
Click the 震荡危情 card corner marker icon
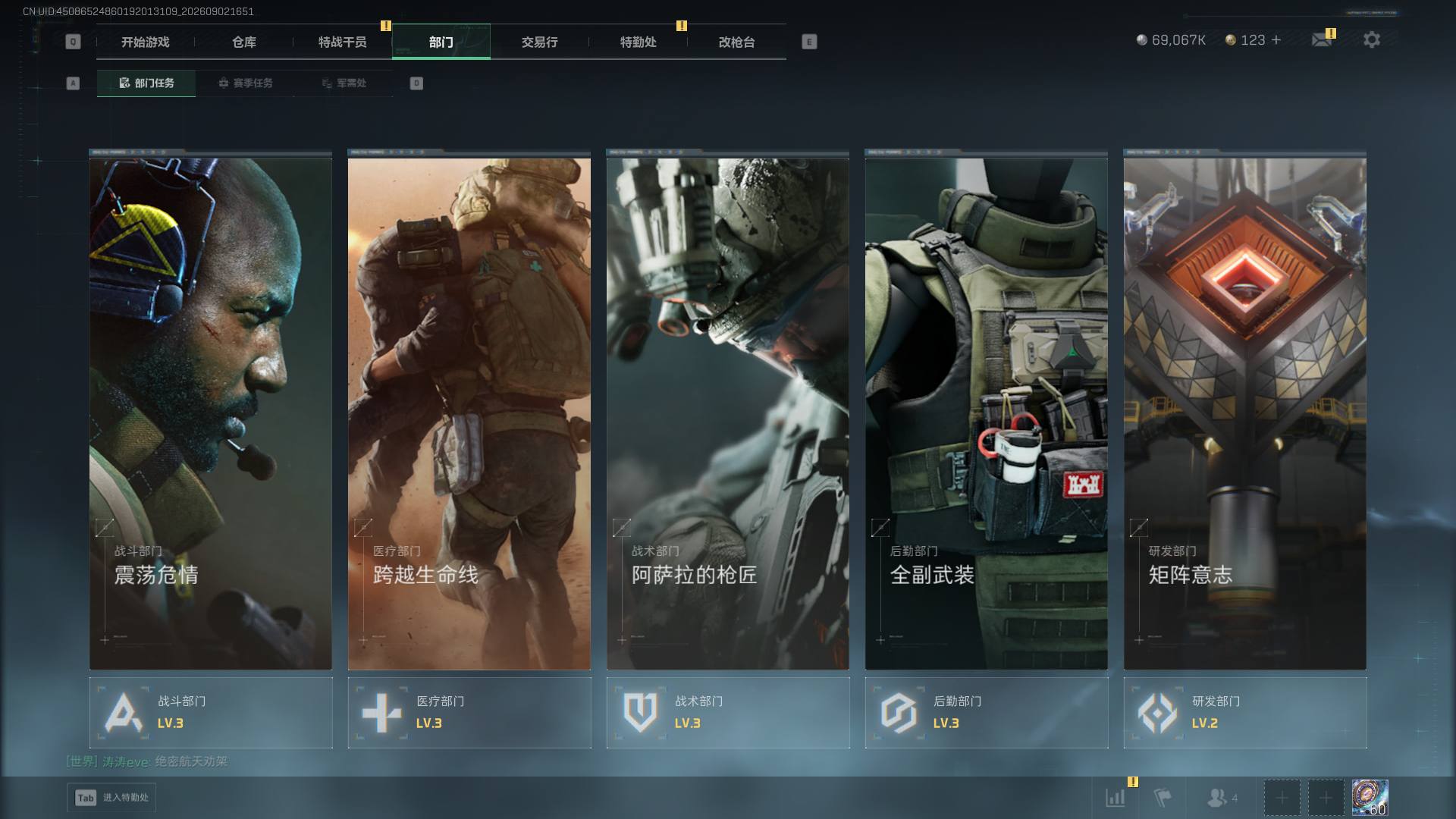pyautogui.click(x=105, y=527)
